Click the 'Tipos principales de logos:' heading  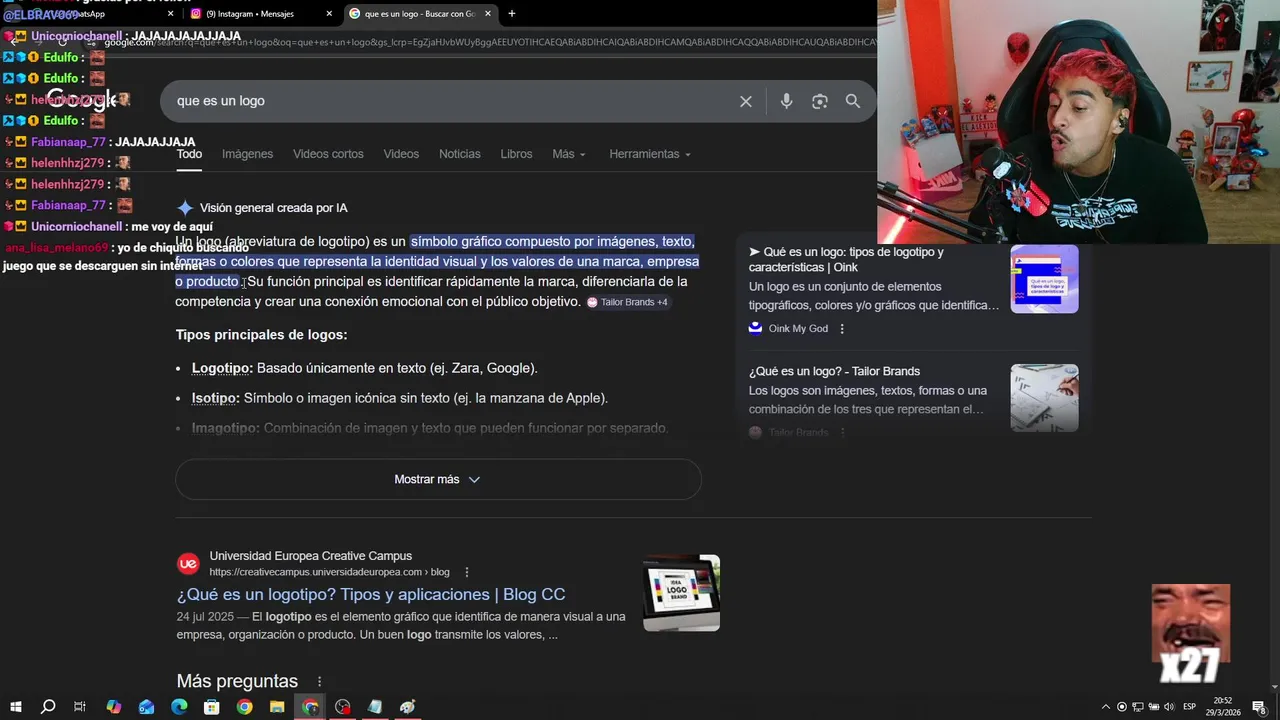point(262,335)
